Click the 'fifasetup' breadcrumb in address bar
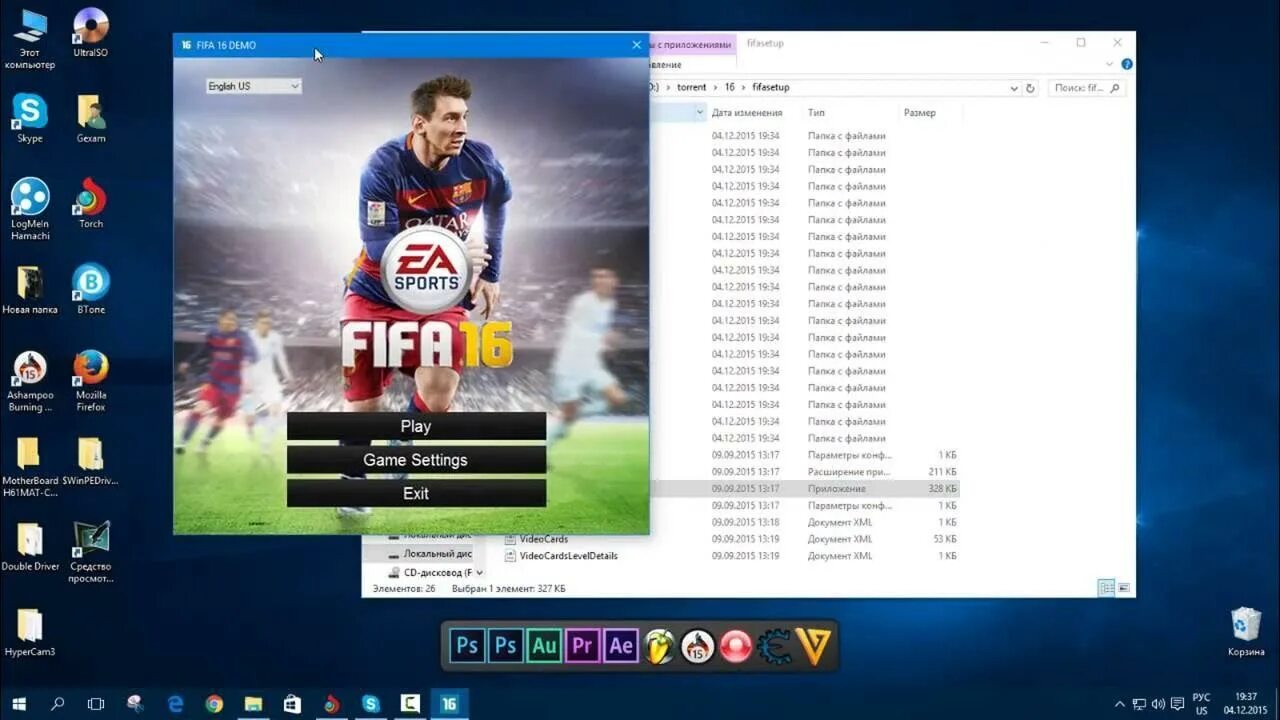 (x=771, y=88)
